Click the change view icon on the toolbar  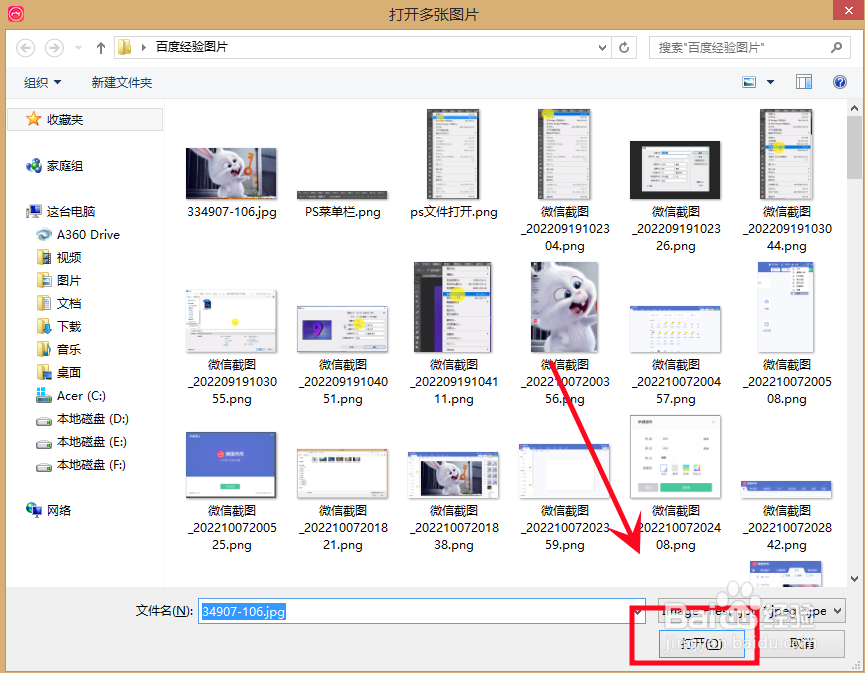click(x=749, y=81)
